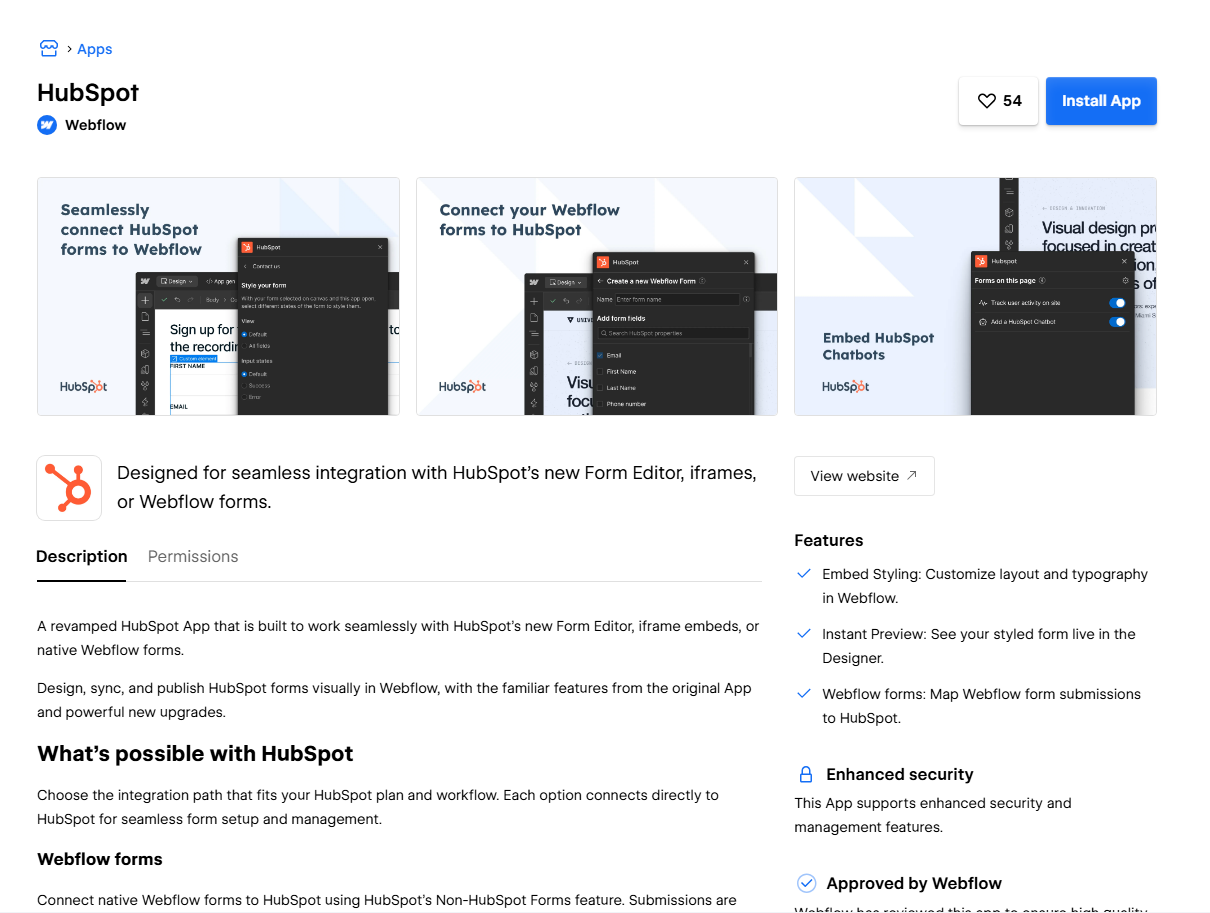The width and height of the screenshot is (1210, 913).
Task: Click the HubSpot logo in second screenshot
Action: click(463, 386)
